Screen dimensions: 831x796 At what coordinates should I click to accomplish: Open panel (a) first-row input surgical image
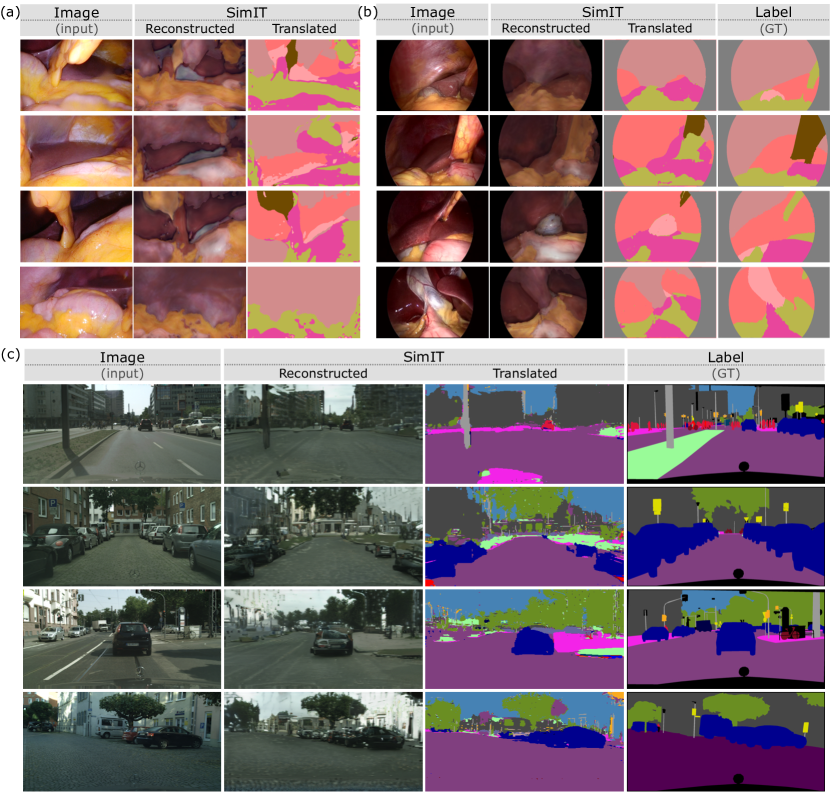pyautogui.click(x=76, y=75)
